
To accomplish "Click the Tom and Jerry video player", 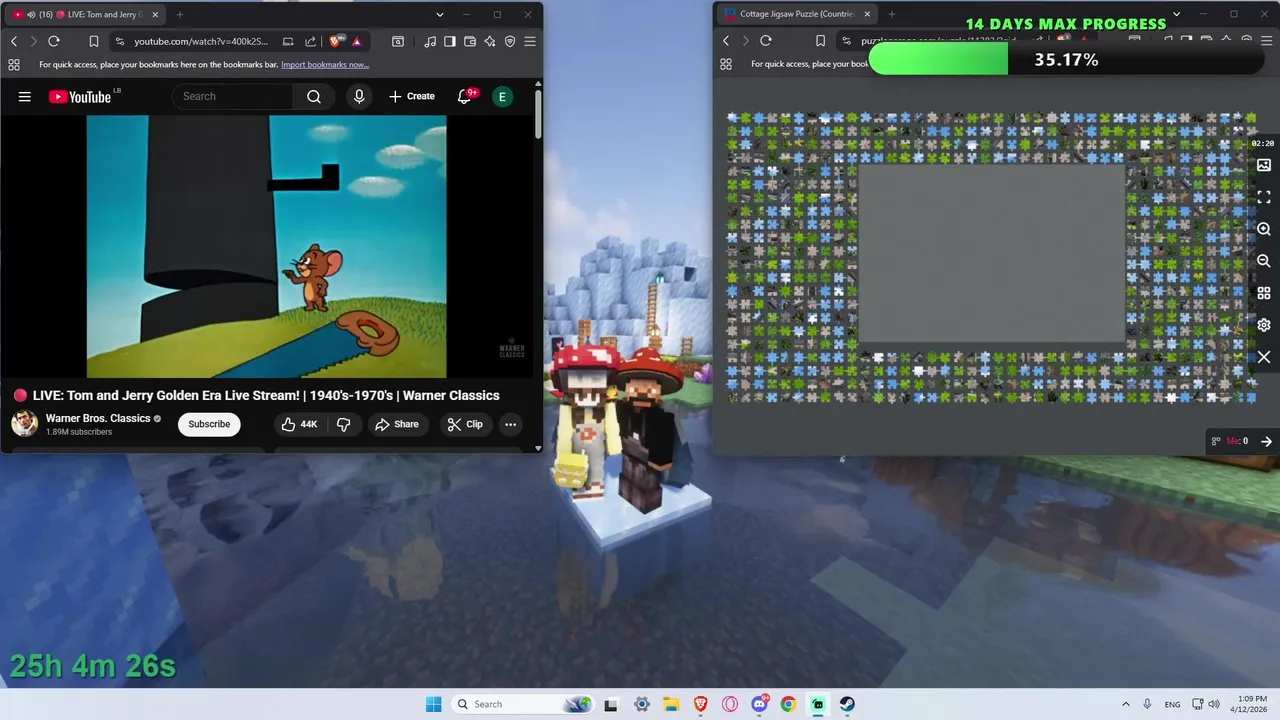I will pos(267,246).
